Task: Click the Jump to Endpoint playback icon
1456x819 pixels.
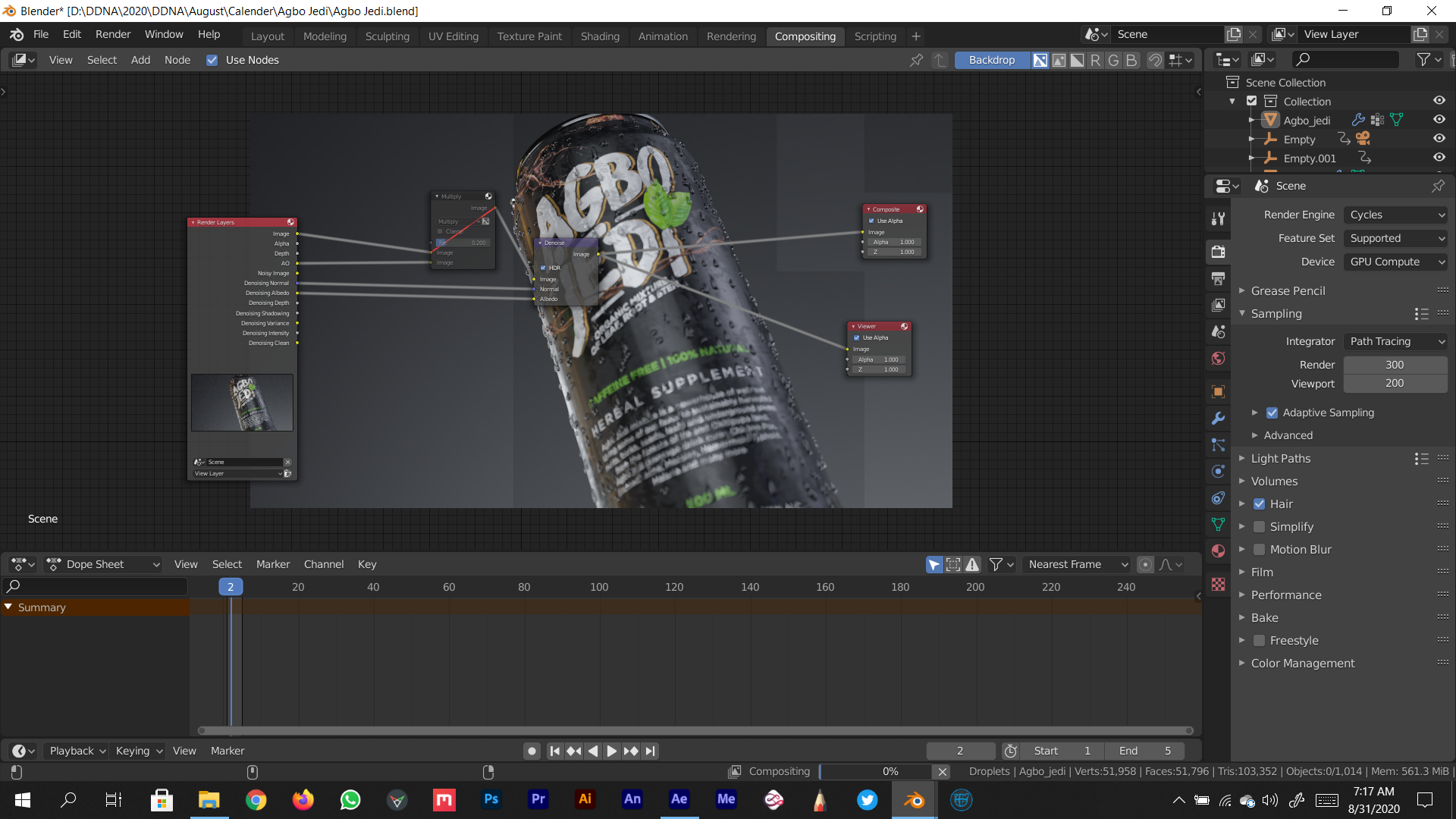Action: pyautogui.click(x=650, y=751)
